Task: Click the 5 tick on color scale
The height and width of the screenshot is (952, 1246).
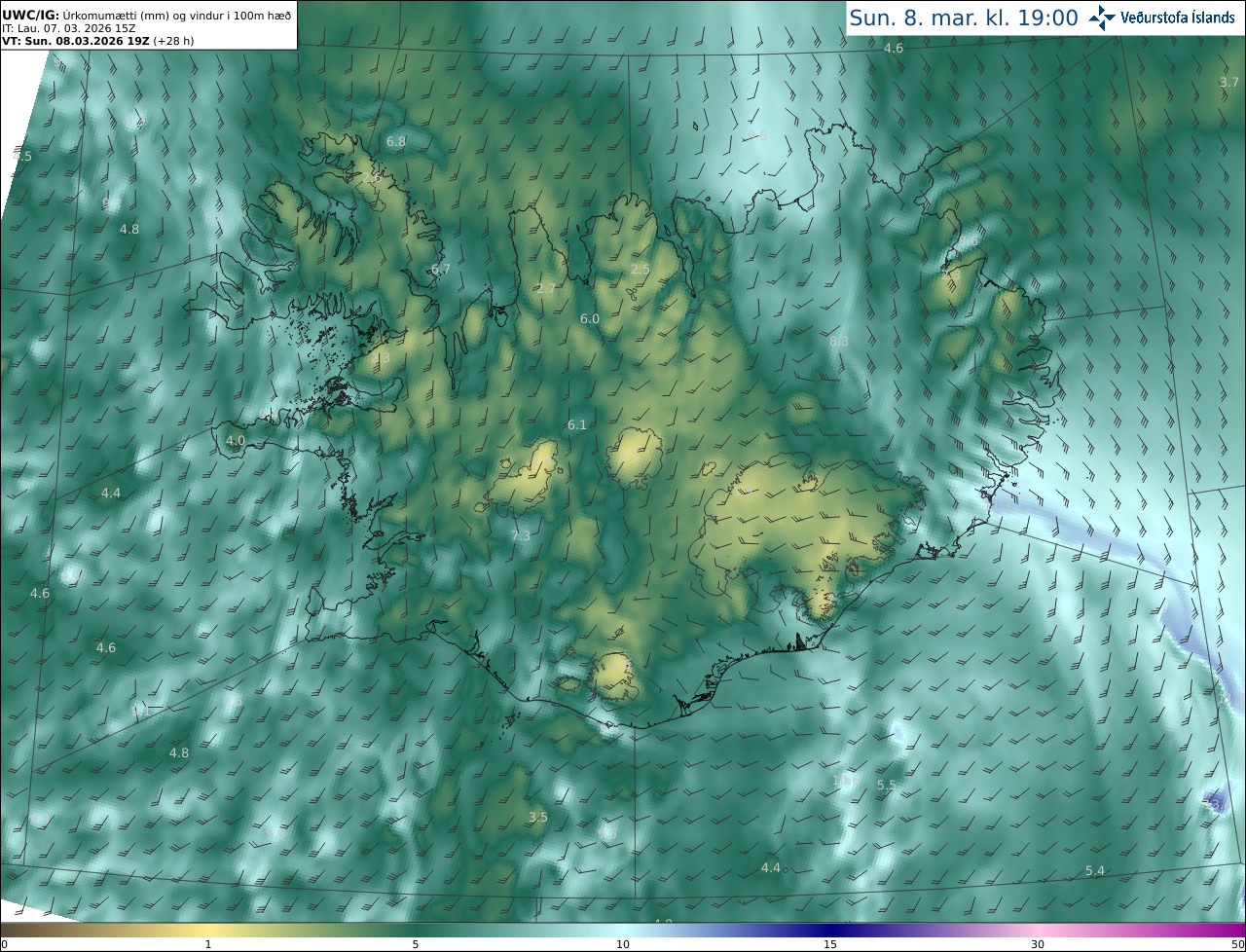Action: click(416, 944)
